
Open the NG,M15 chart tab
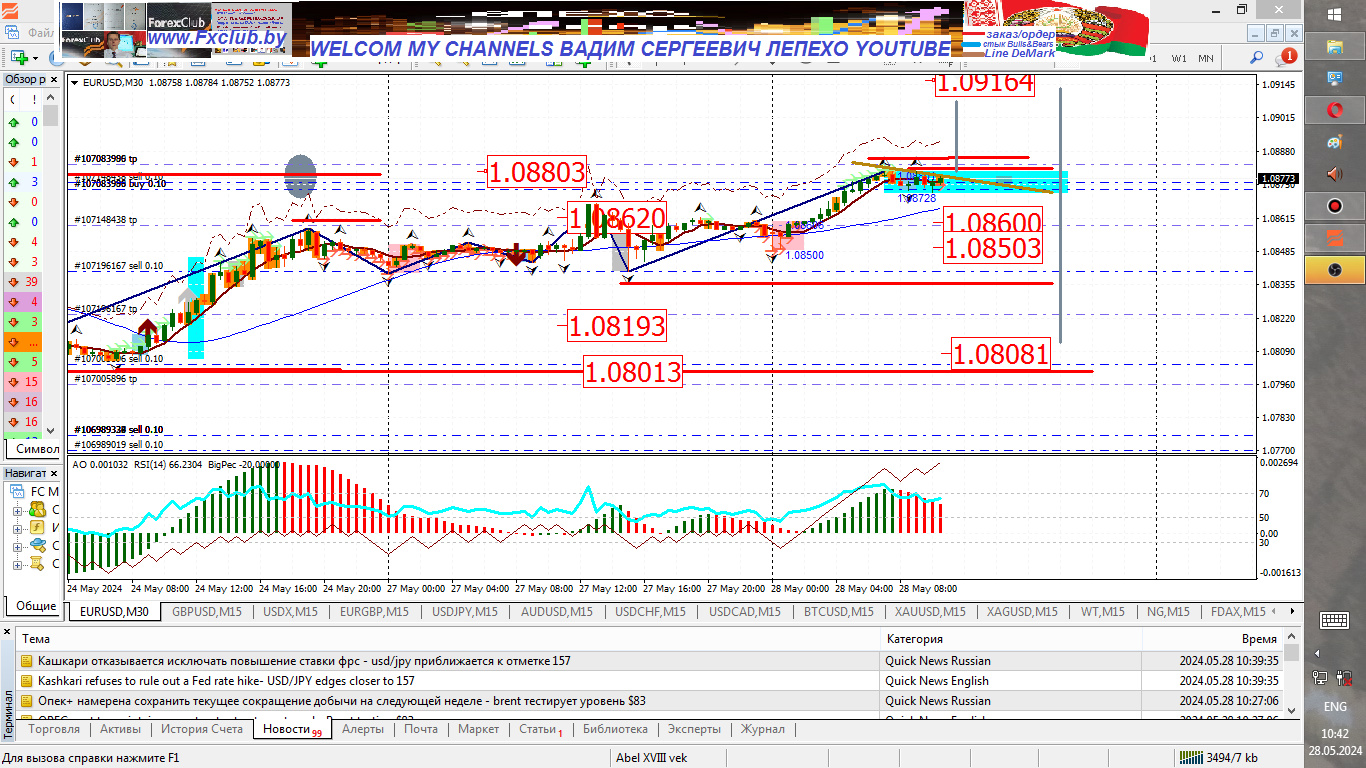[1168, 612]
